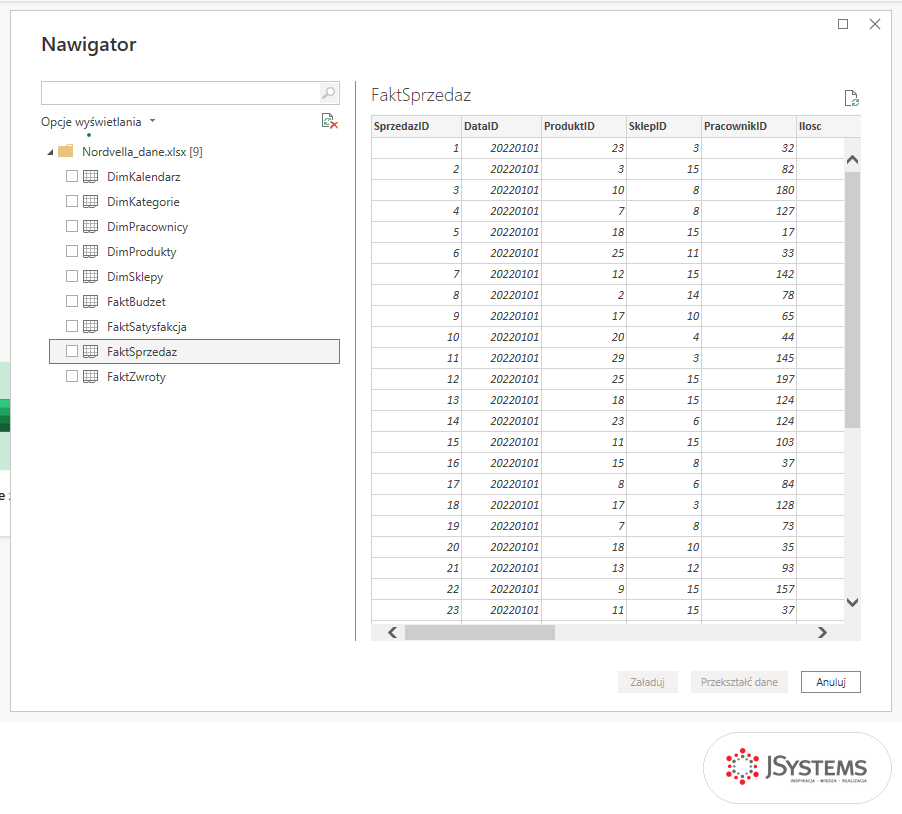The width and height of the screenshot is (902, 814).
Task: Open the Opcje wyświetlania dropdown
Action: point(98,122)
